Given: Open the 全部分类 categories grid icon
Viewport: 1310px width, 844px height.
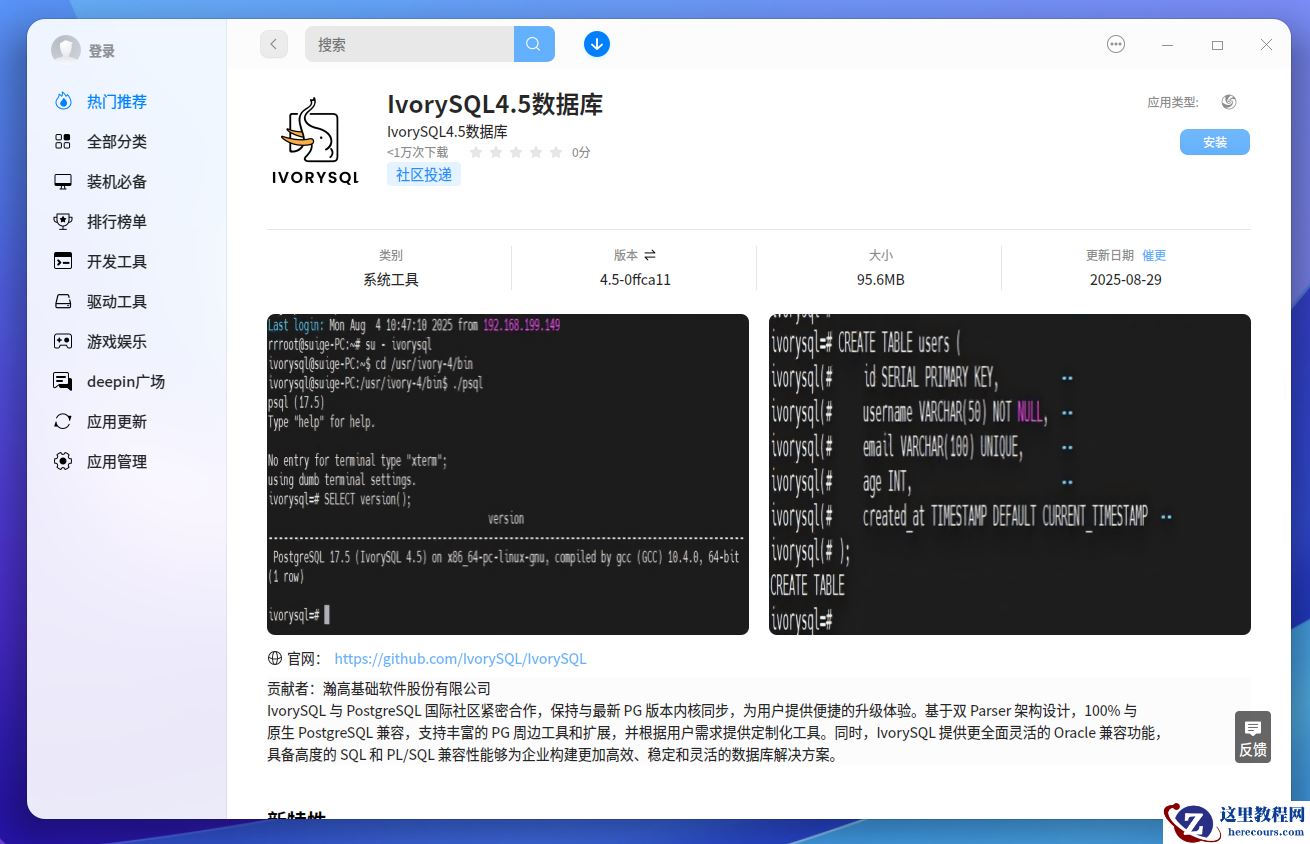Looking at the screenshot, I should 62,141.
